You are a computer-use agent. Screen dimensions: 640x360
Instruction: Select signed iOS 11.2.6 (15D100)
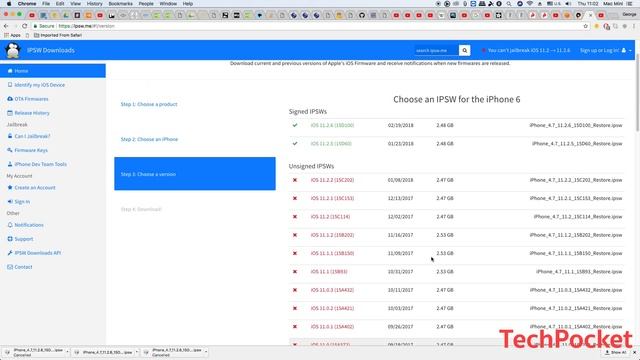(332, 125)
